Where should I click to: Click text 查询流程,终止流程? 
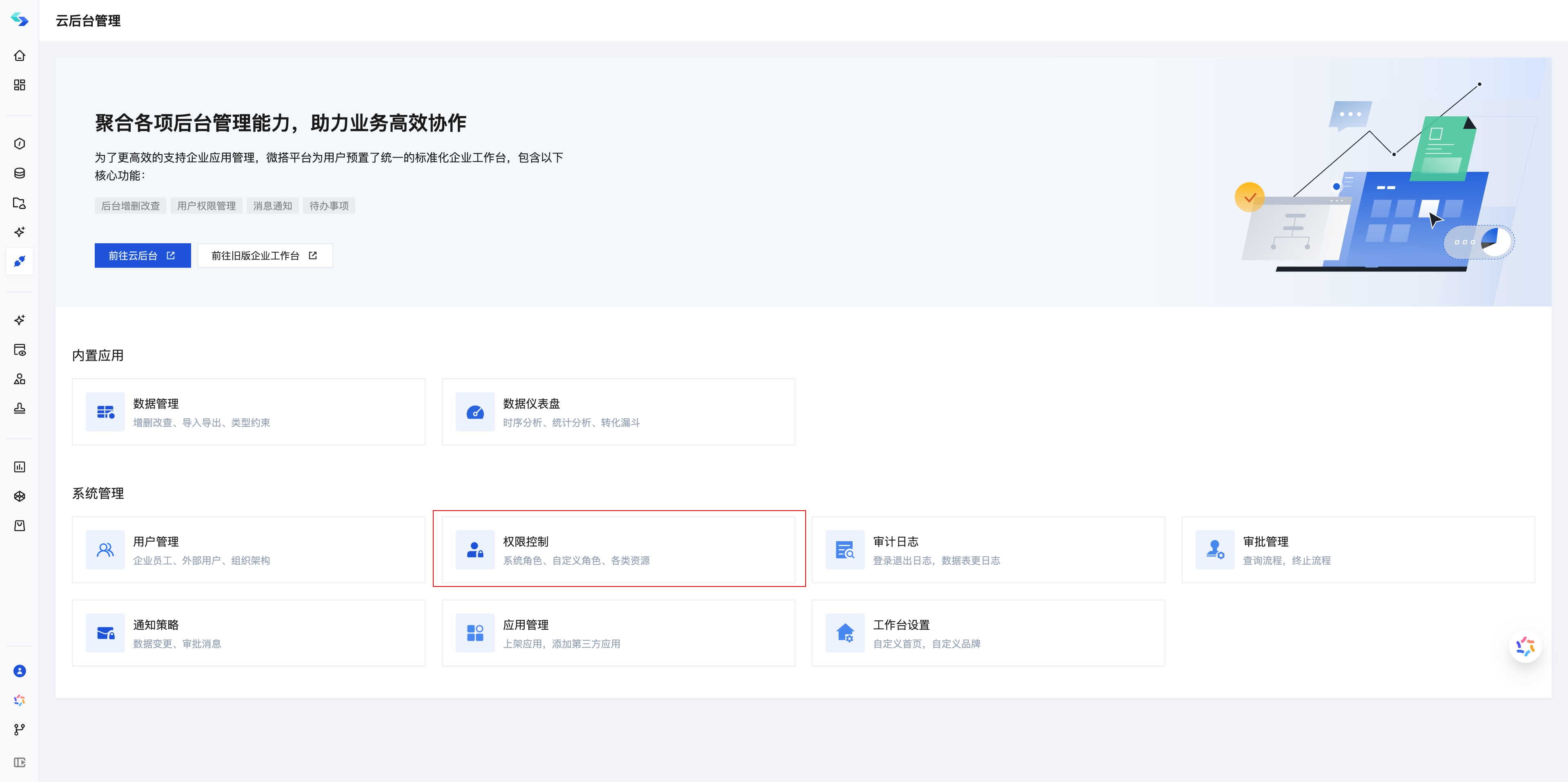click(x=1287, y=560)
